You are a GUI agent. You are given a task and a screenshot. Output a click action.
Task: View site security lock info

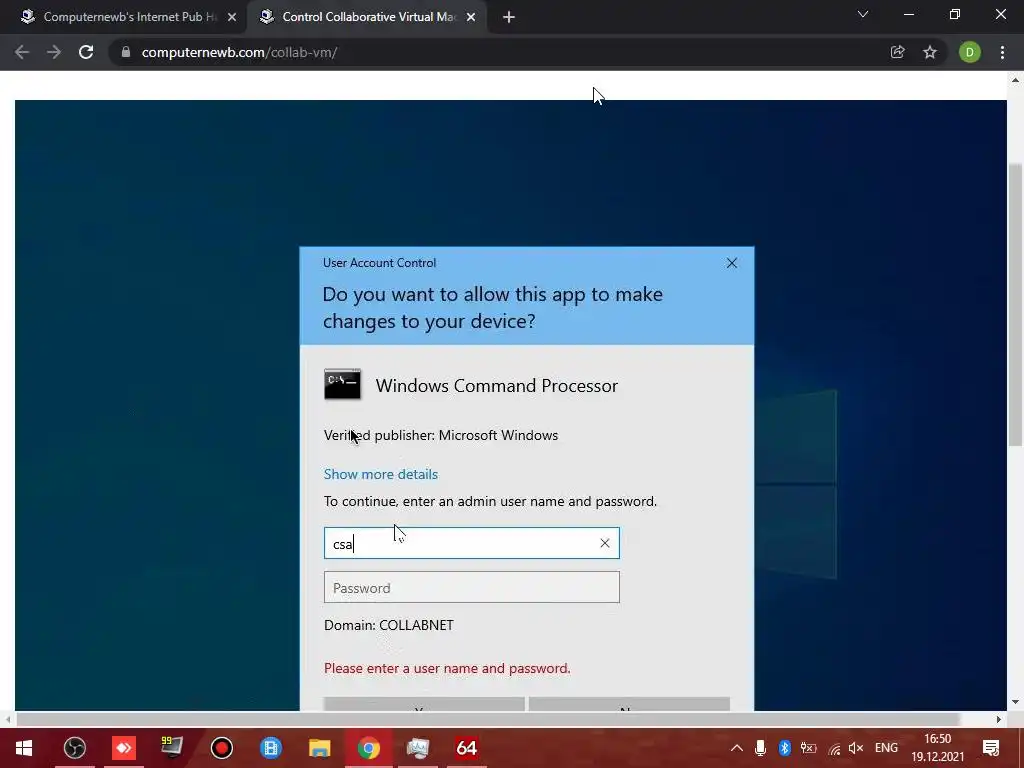(x=126, y=52)
